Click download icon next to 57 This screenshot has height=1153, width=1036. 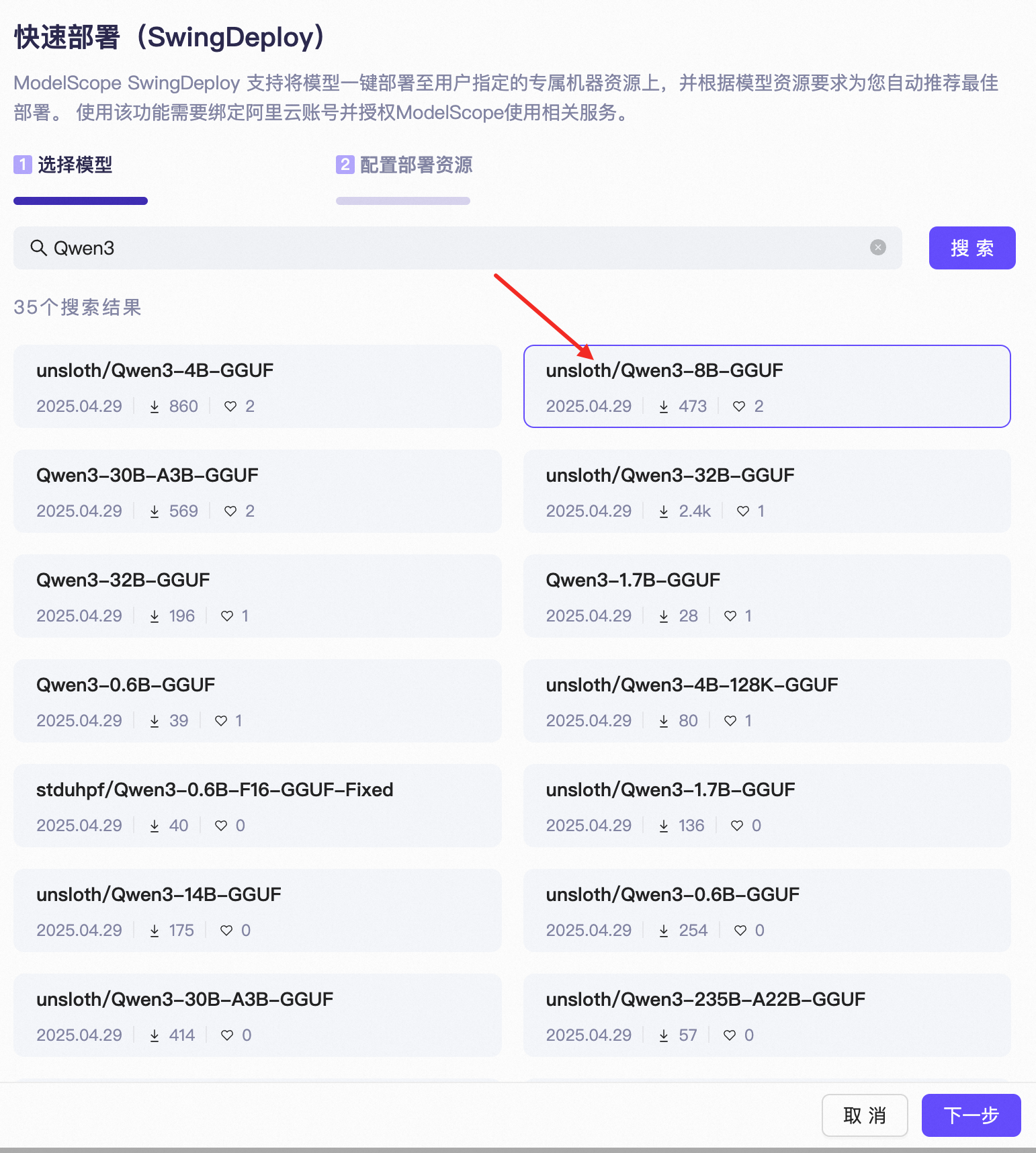click(x=664, y=1035)
